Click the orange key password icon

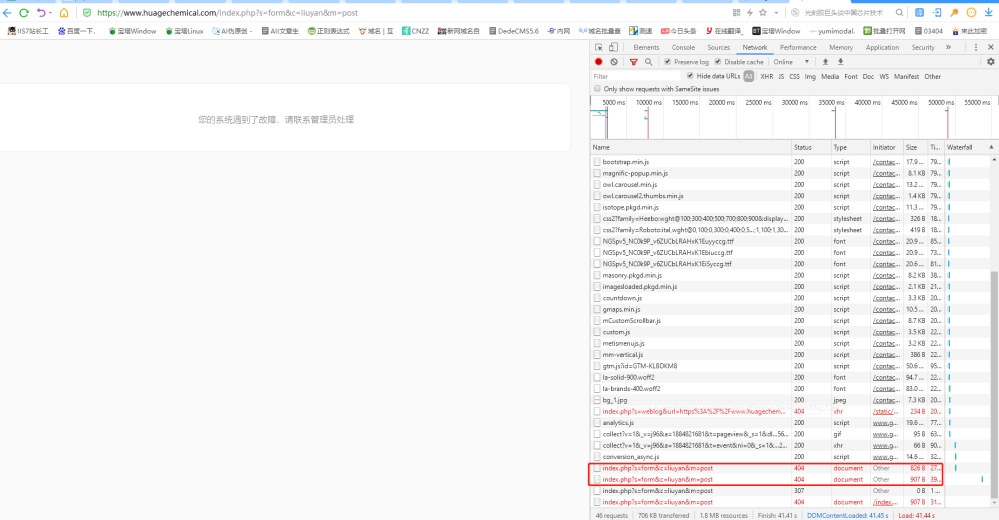954,13
